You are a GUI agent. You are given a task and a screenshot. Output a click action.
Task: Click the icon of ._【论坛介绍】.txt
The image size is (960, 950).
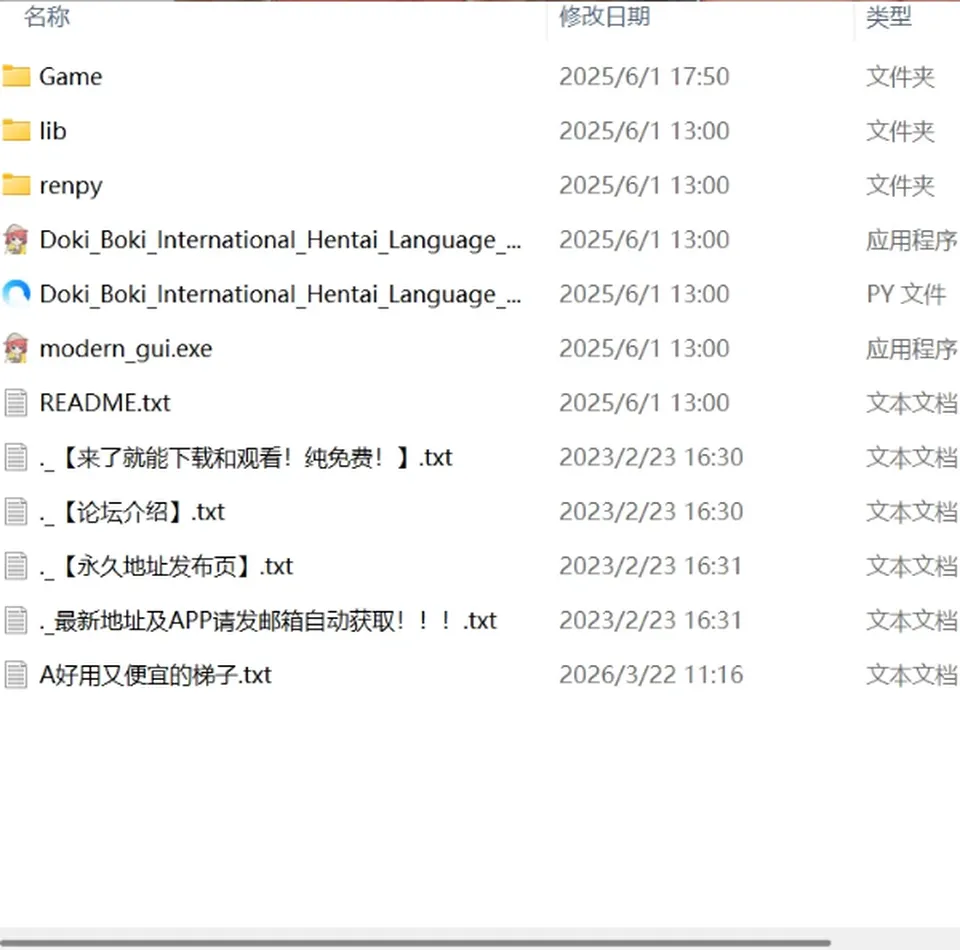pos(16,512)
